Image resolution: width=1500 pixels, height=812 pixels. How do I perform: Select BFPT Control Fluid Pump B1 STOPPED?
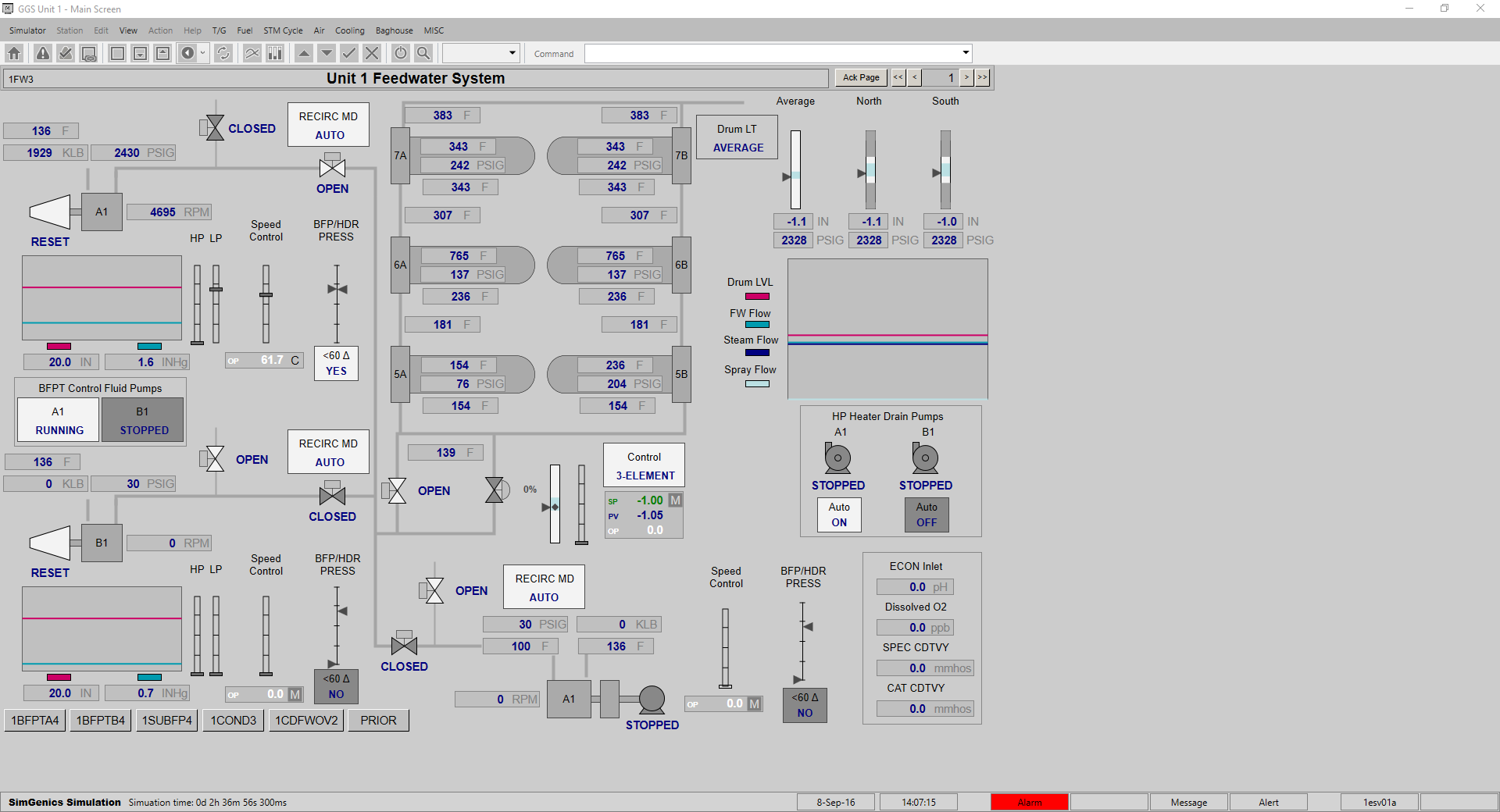click(x=143, y=420)
